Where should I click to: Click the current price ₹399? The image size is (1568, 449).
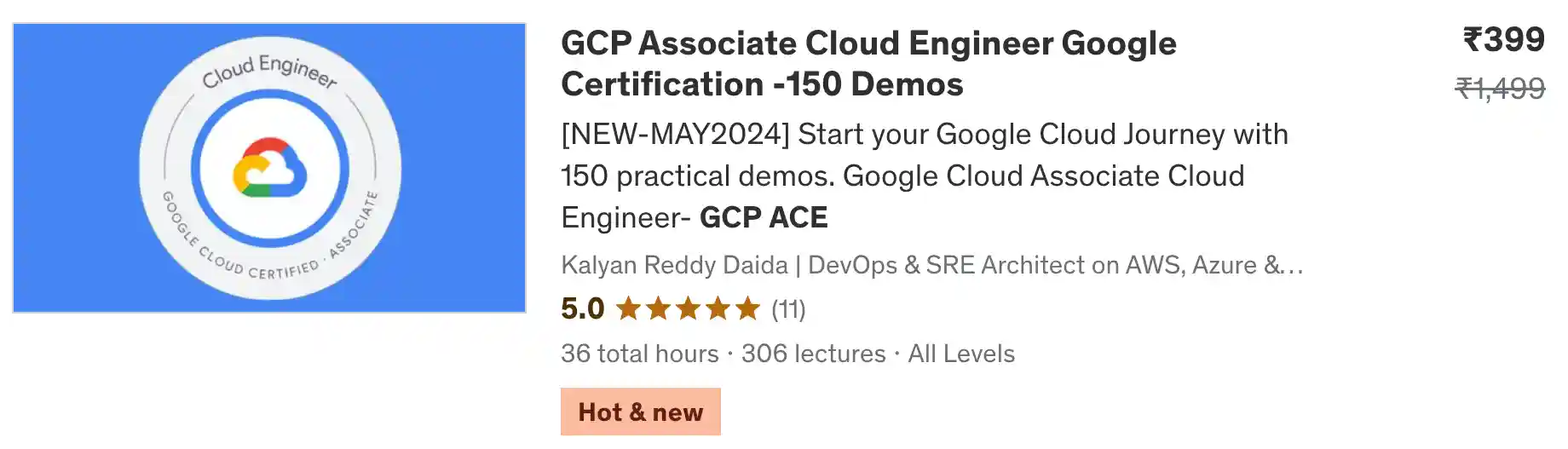click(1503, 40)
